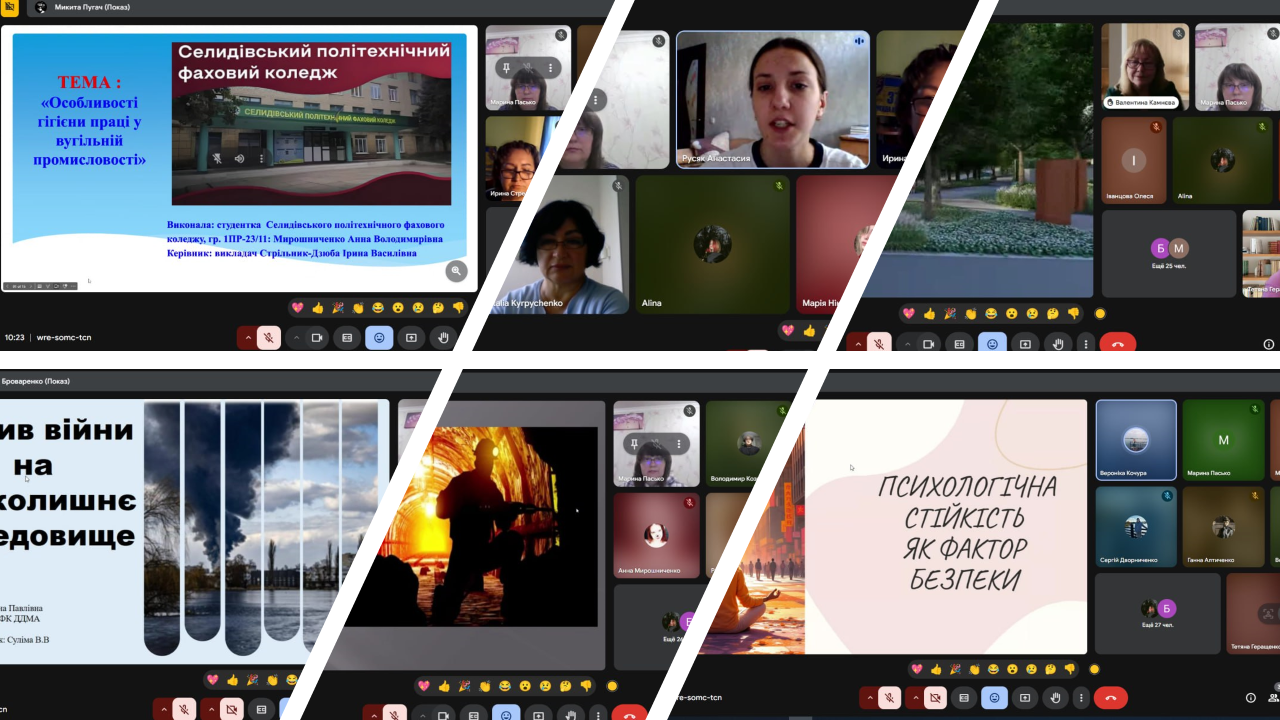This screenshot has height=720, width=1280.
Task: Open meeting info icon in Валентина Камкова call
Action: point(1269,344)
